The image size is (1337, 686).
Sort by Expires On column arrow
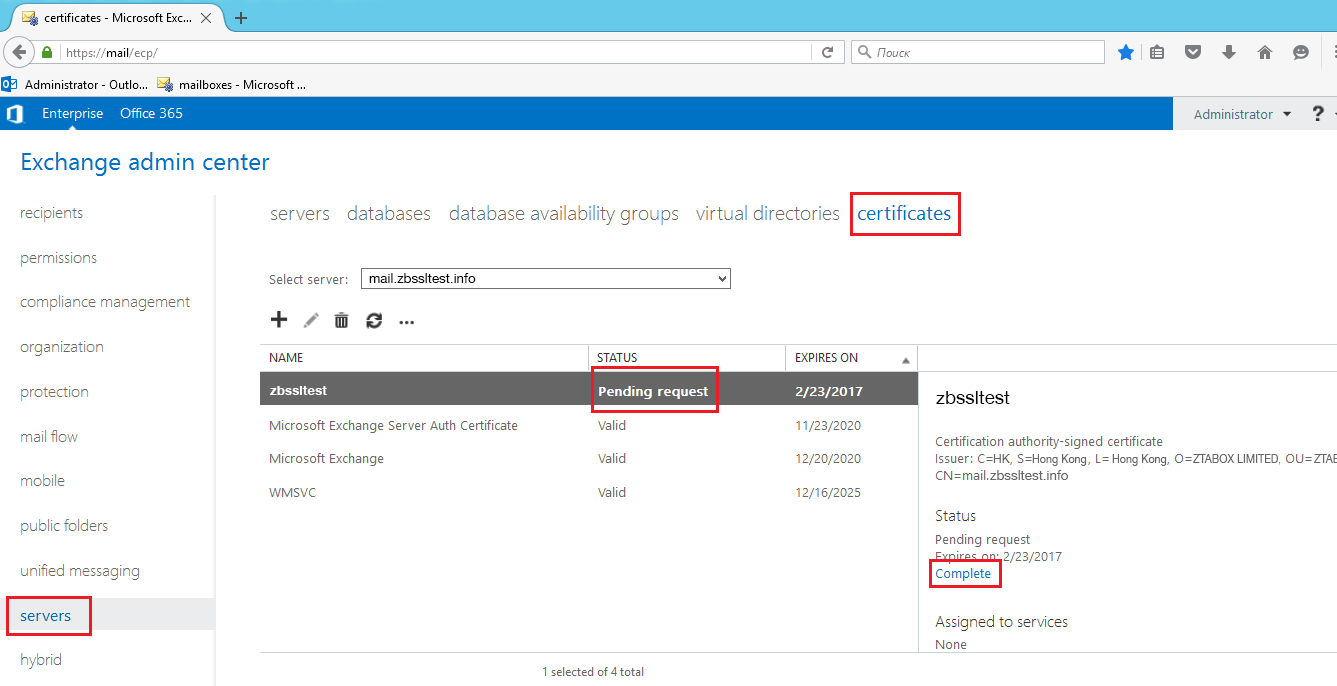coord(905,357)
